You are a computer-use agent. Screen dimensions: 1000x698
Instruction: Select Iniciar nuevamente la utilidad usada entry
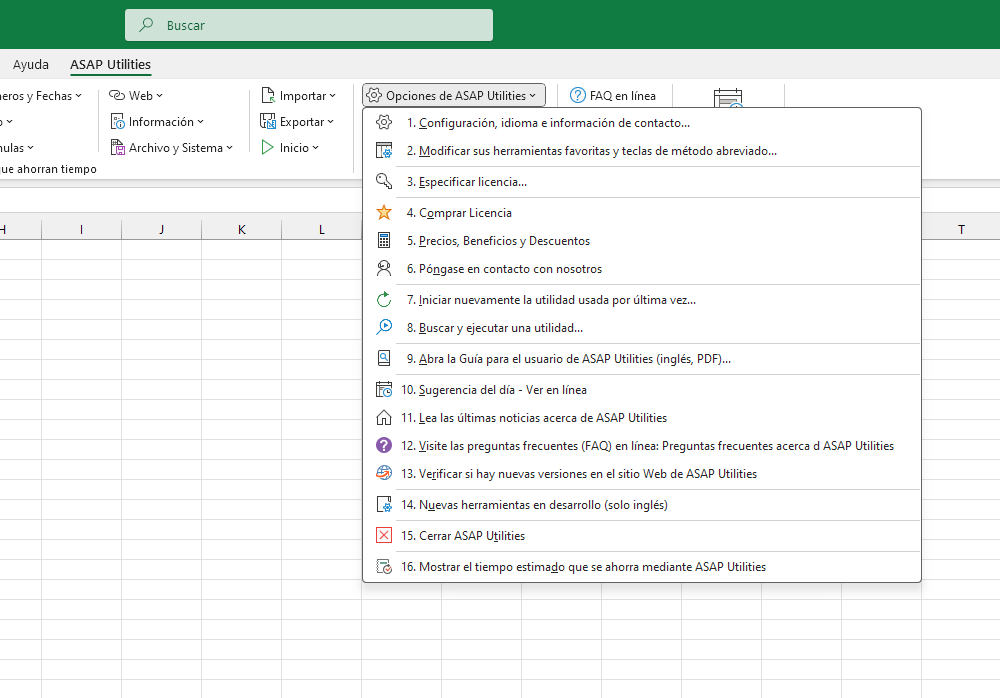[x=642, y=300]
